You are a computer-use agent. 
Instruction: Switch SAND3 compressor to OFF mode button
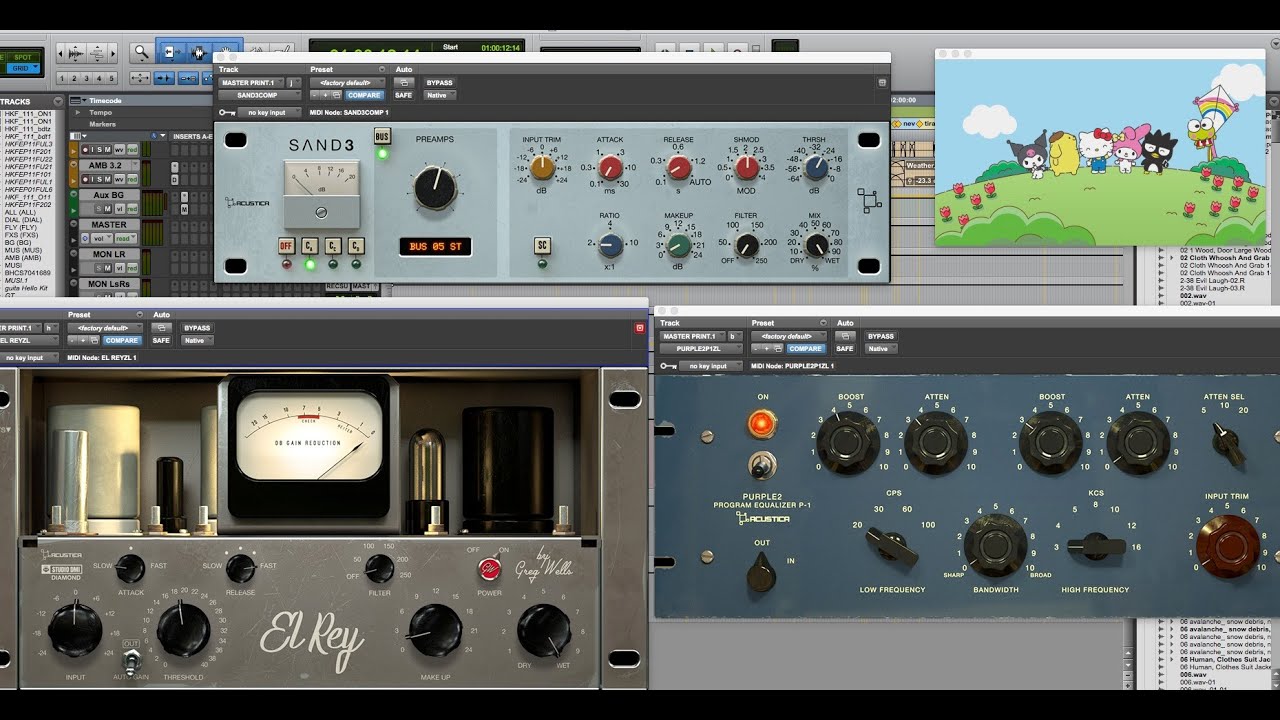pyautogui.click(x=286, y=246)
